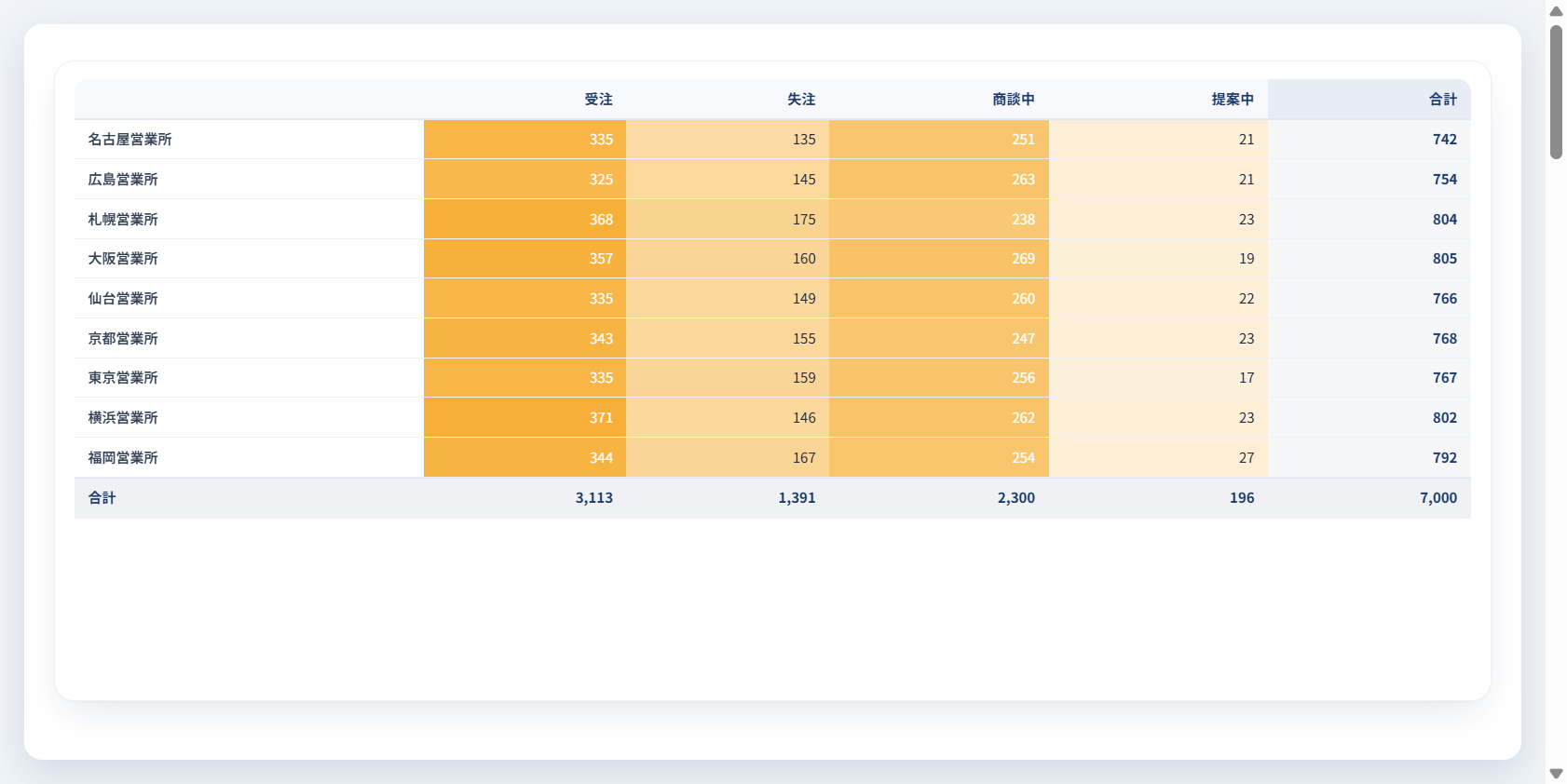Click the 失注 column total 1,391
Viewport: 1567px width, 784px height.
[x=728, y=498]
